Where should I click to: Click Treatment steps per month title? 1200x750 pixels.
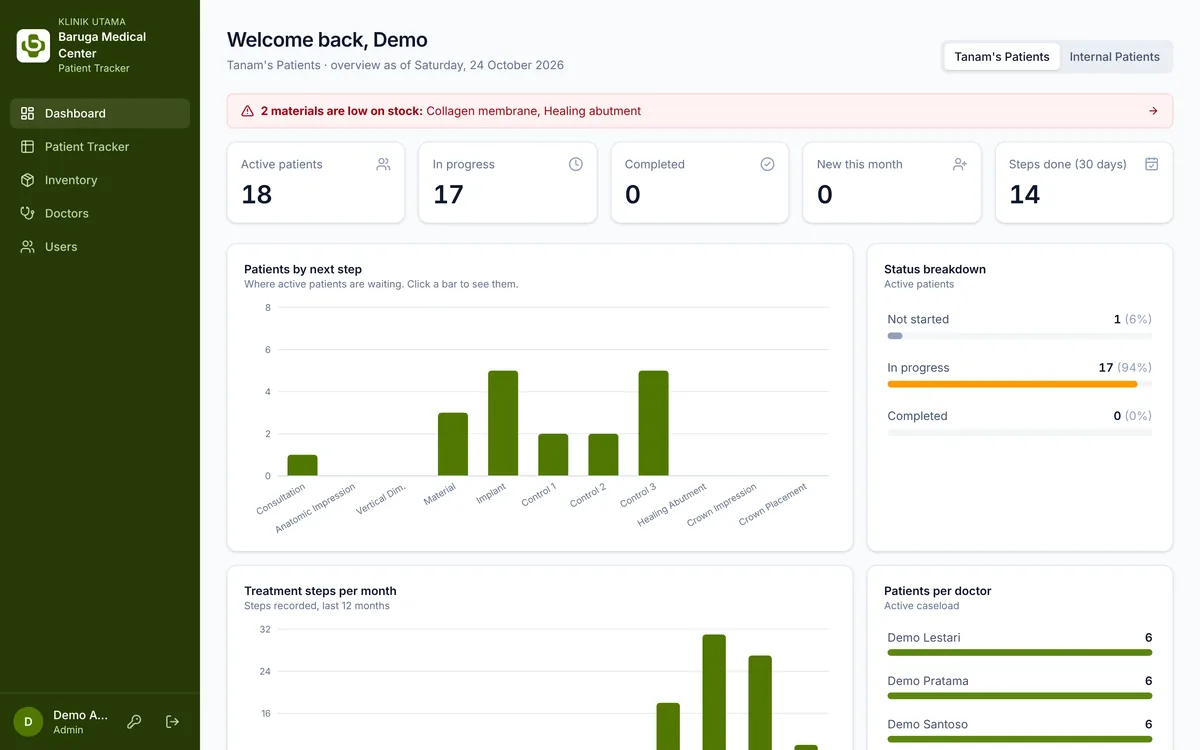coord(320,591)
